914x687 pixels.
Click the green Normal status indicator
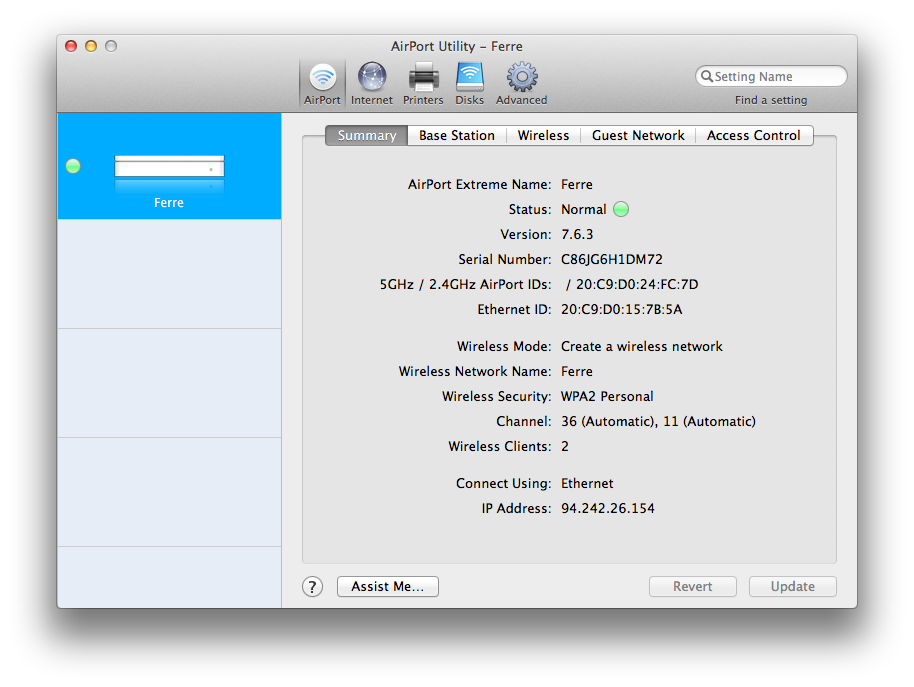click(x=621, y=209)
